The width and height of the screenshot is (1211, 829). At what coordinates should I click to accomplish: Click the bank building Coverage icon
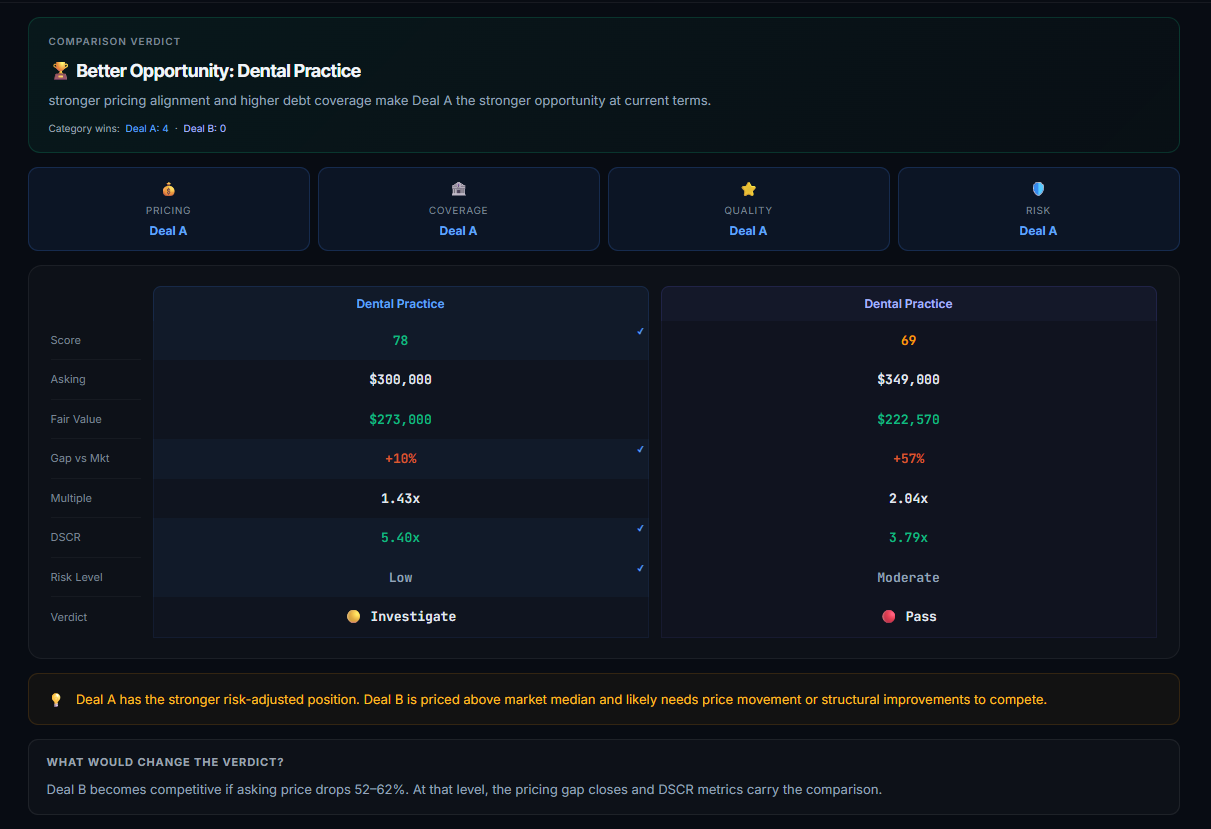tap(458, 189)
